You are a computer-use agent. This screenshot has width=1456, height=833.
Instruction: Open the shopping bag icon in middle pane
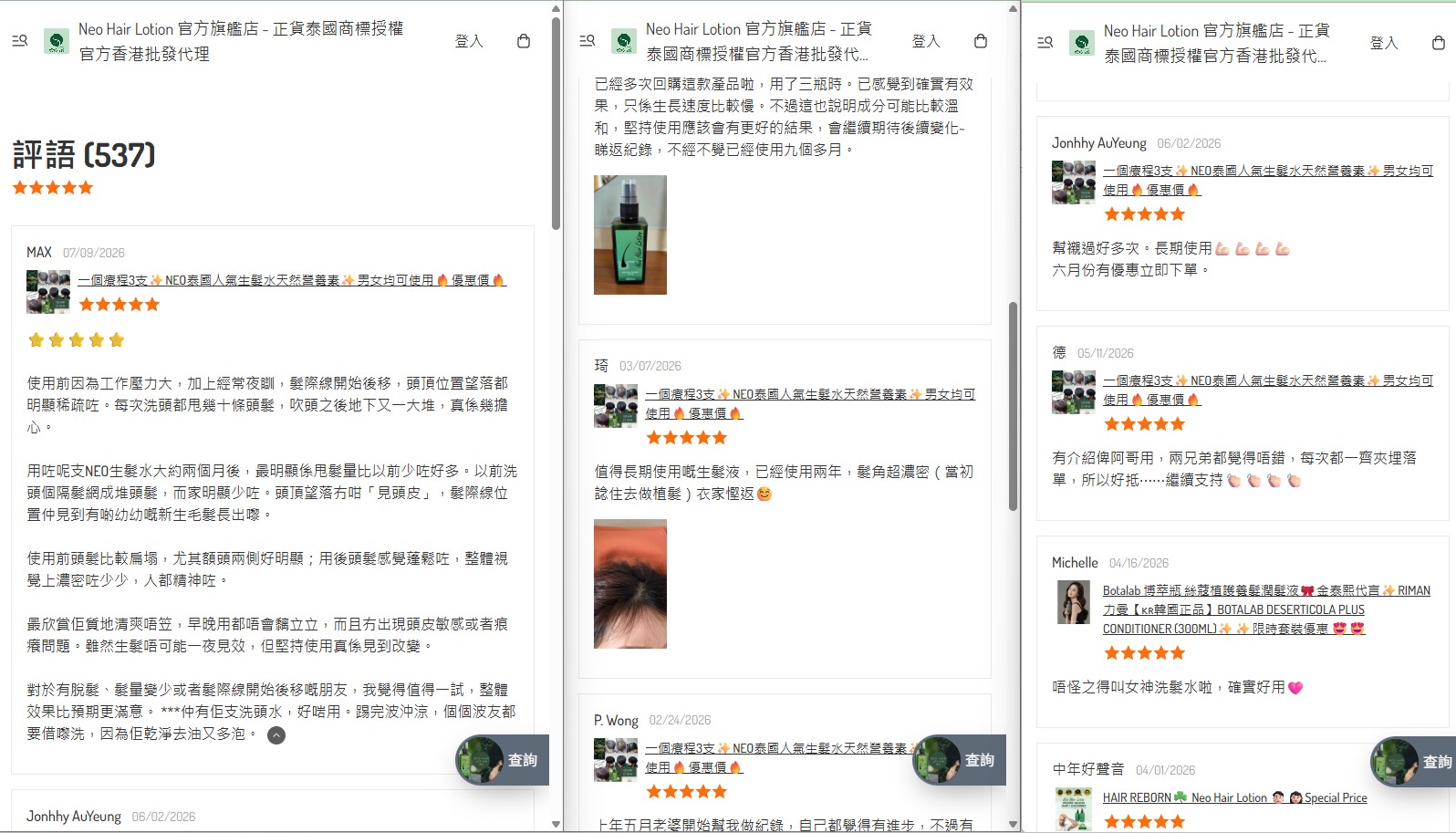point(981,41)
